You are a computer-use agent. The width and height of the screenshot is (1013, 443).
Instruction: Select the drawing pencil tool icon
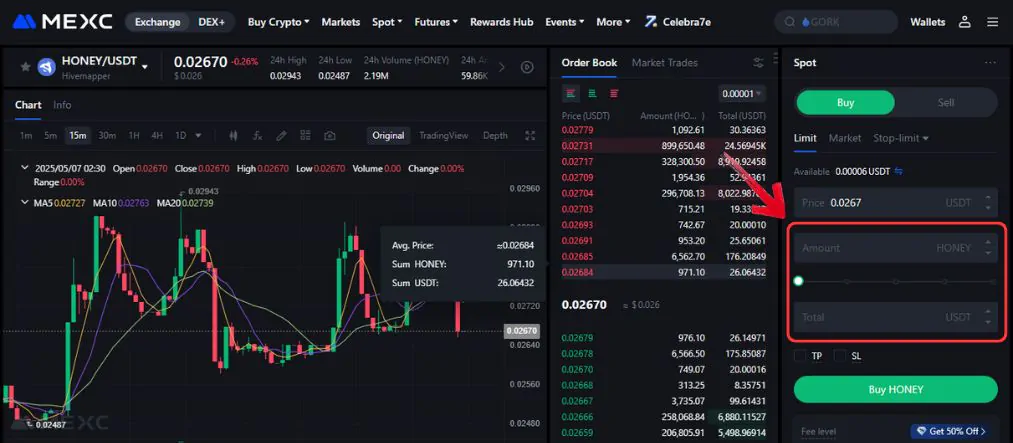(281, 136)
